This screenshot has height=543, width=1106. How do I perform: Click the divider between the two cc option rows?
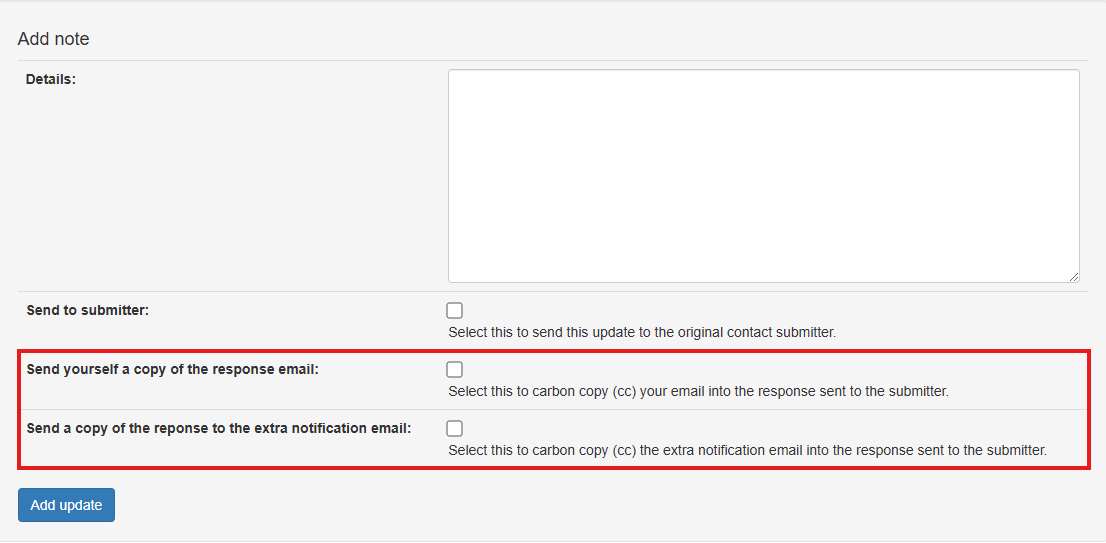point(553,409)
